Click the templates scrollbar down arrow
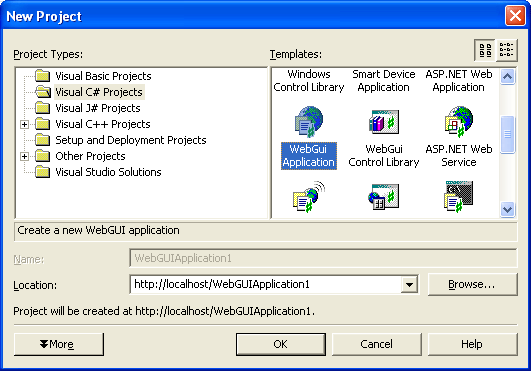 [507, 209]
